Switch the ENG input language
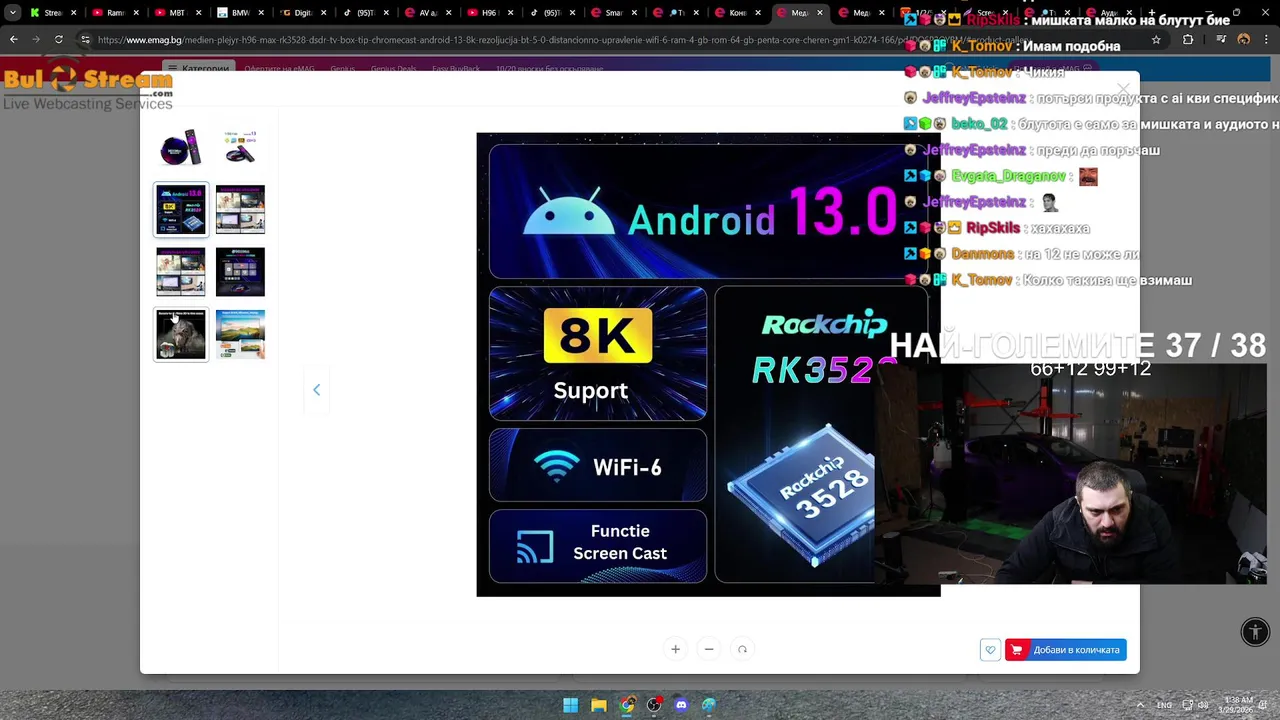Viewport: 1280px width, 720px height. click(1164, 705)
